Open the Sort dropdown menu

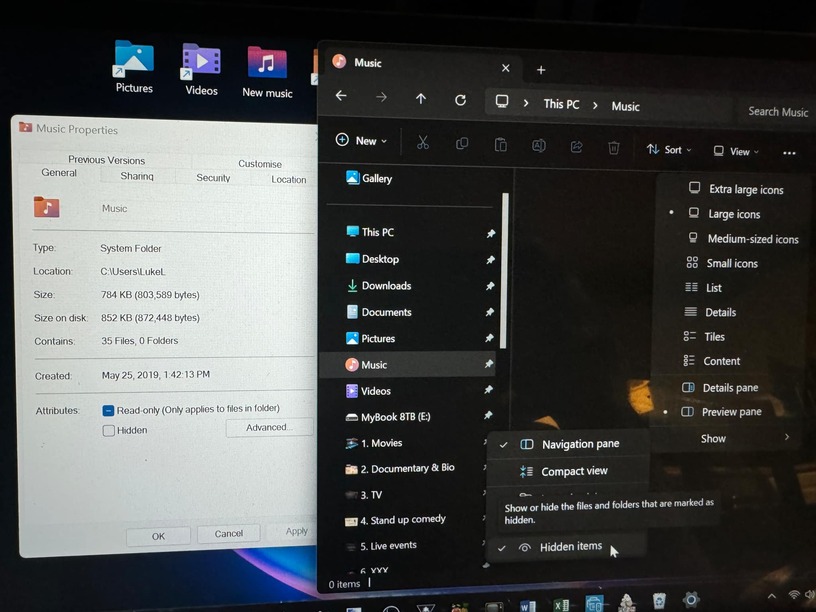669,150
